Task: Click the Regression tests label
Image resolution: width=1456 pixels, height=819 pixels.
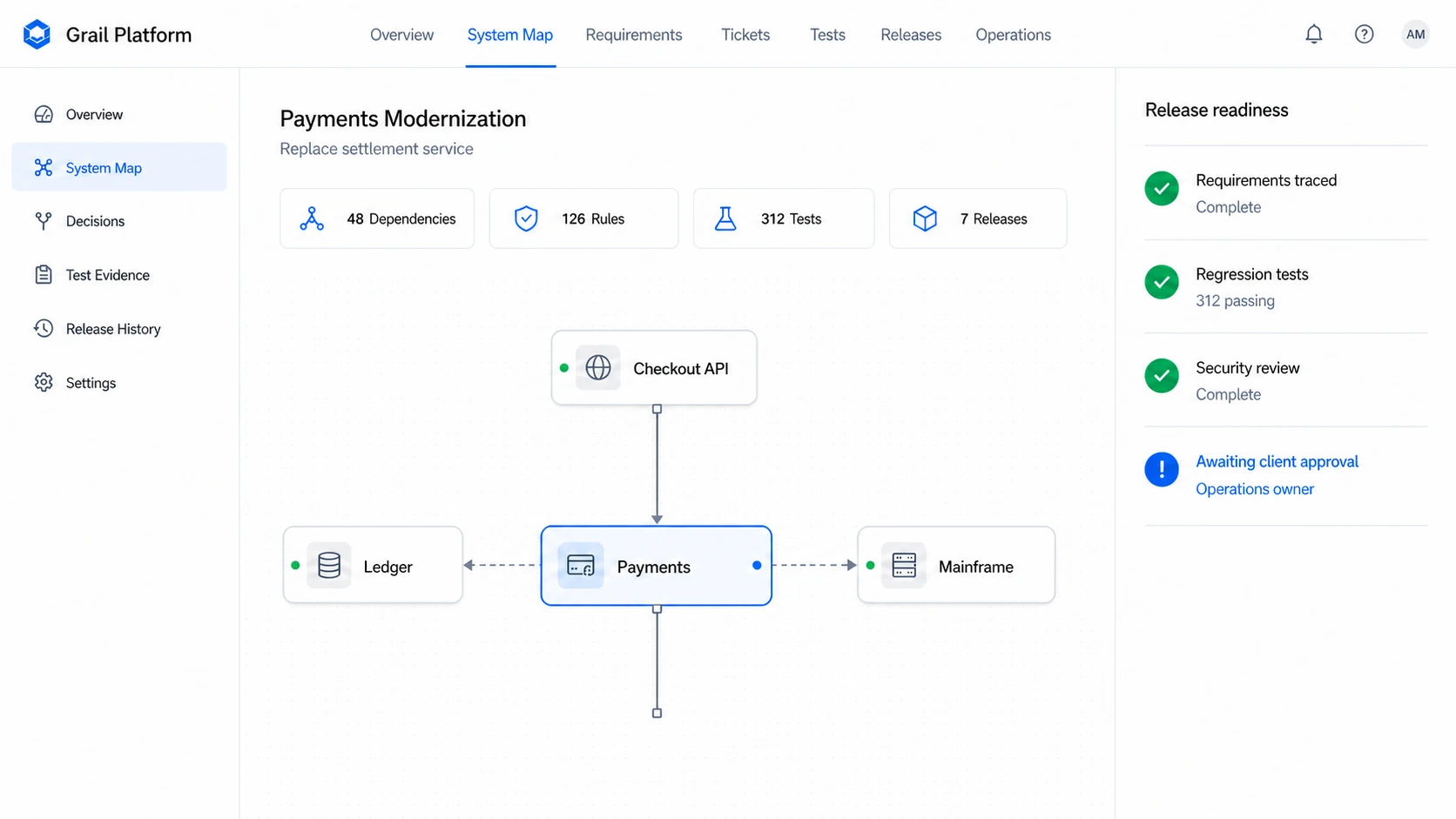Action: 1252,274
